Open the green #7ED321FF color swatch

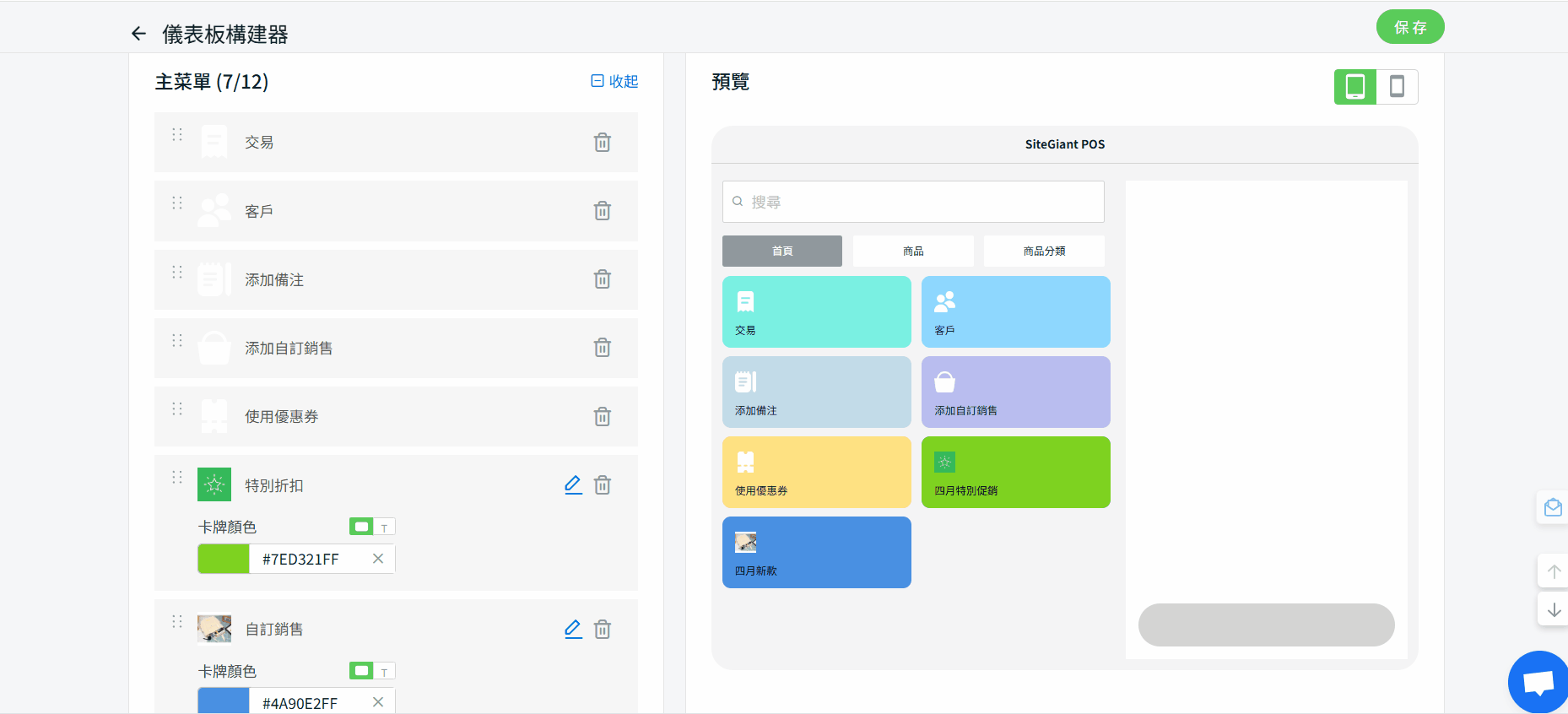point(224,559)
